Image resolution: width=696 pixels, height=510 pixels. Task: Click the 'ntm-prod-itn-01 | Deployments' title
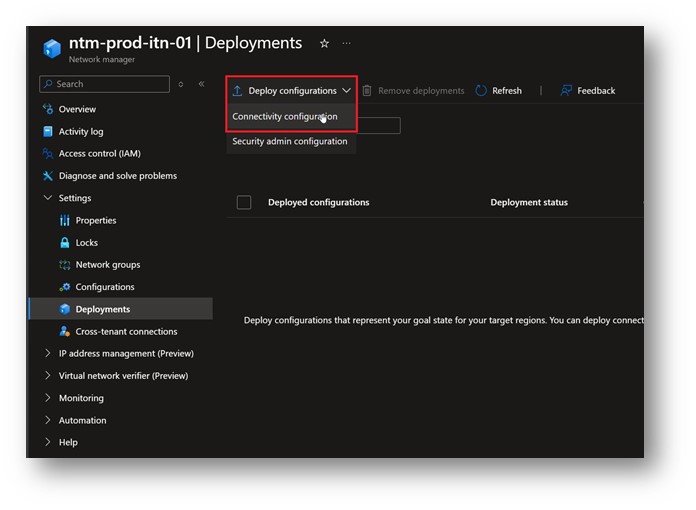(x=186, y=43)
